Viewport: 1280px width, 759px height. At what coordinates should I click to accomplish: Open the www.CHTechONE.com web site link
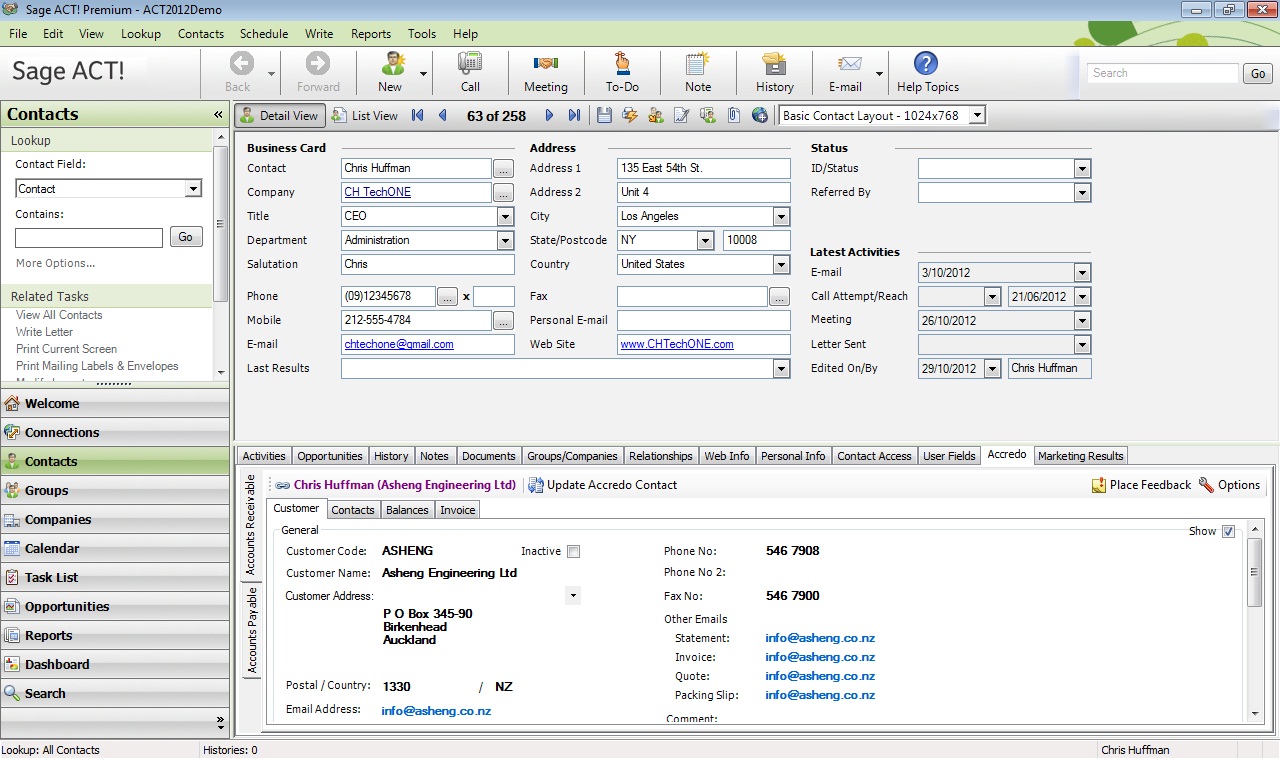click(677, 344)
